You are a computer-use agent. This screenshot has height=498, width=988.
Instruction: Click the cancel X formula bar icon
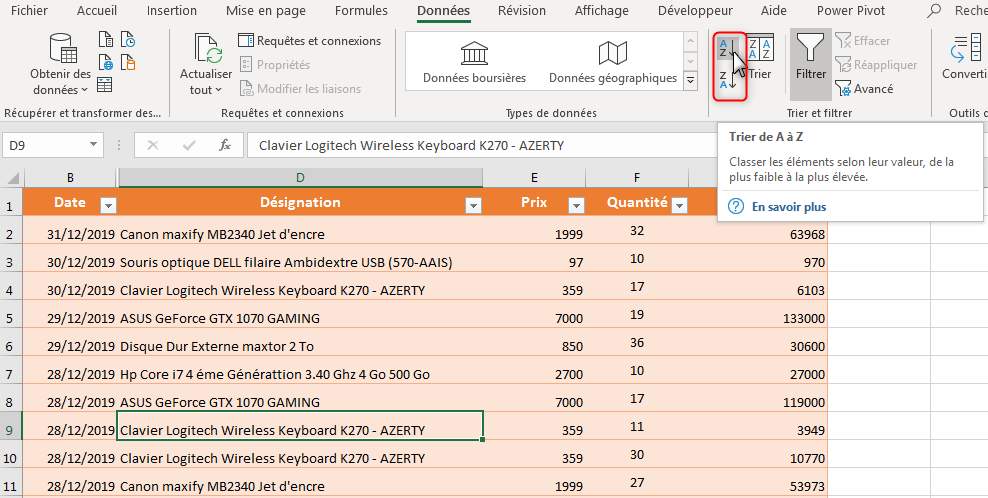152,146
